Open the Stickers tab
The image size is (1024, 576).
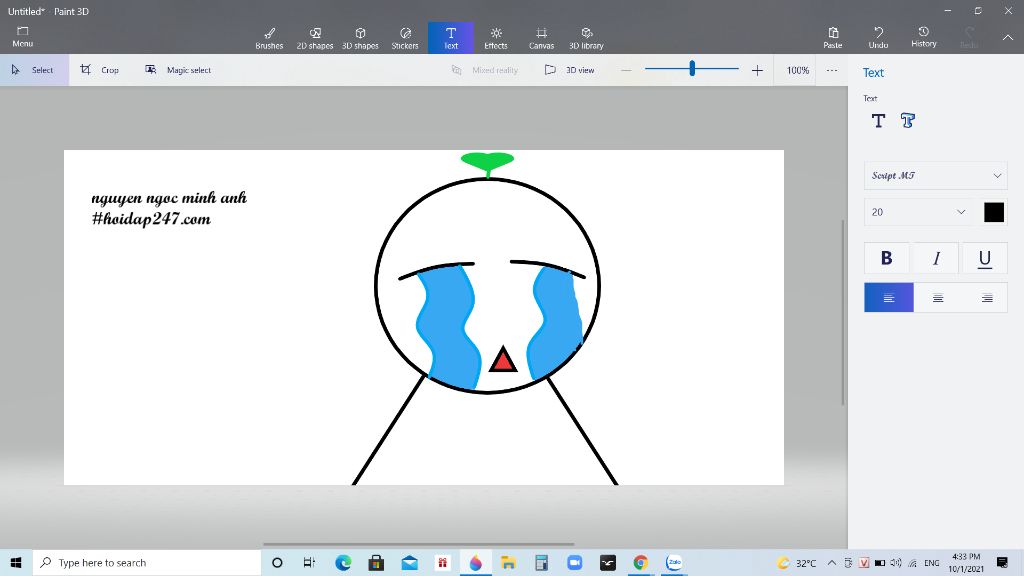(405, 38)
